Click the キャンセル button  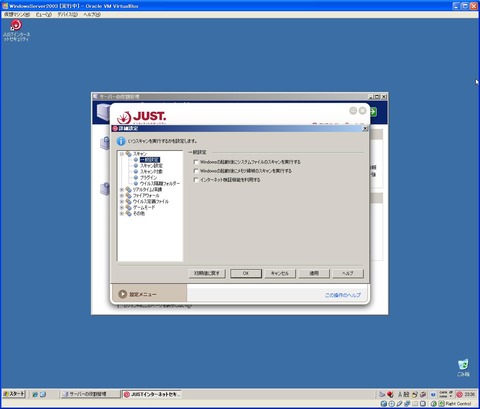point(279,273)
